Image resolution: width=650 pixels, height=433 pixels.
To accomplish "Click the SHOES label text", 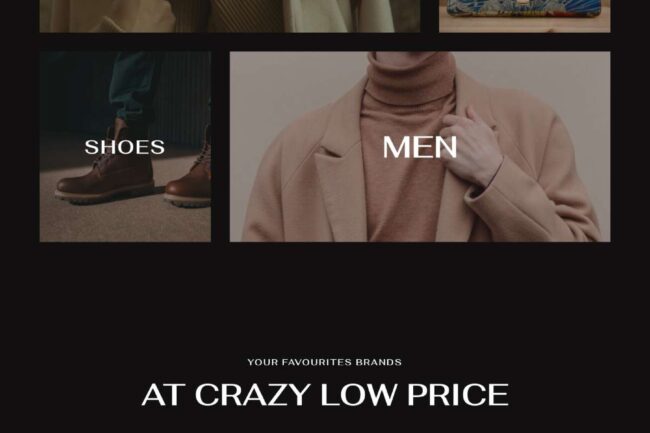I will [125, 147].
